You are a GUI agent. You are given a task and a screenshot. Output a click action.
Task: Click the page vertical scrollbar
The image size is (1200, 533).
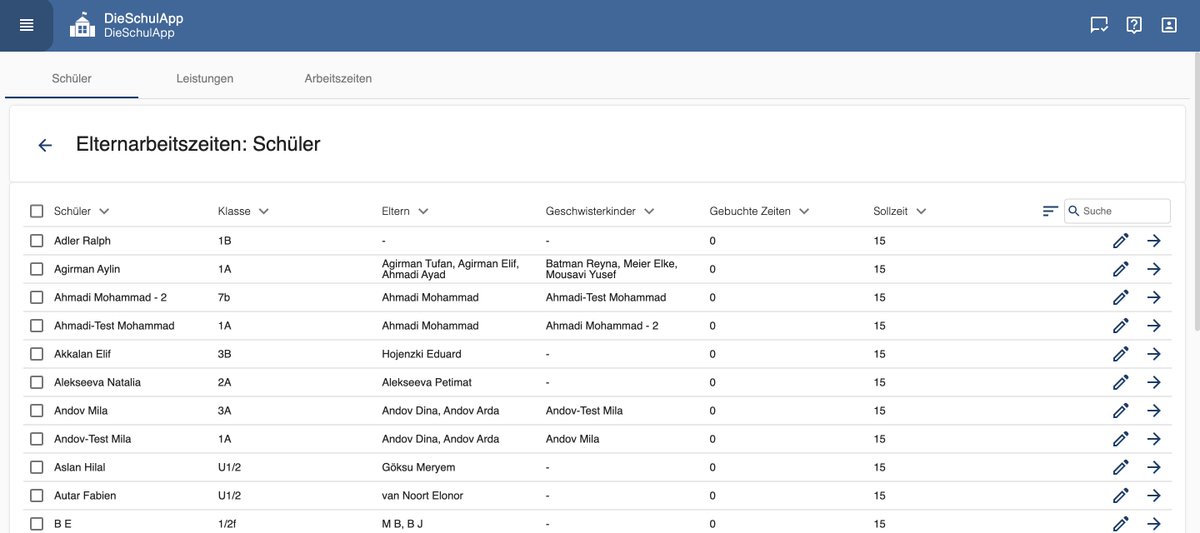pyautogui.click(x=1195, y=190)
